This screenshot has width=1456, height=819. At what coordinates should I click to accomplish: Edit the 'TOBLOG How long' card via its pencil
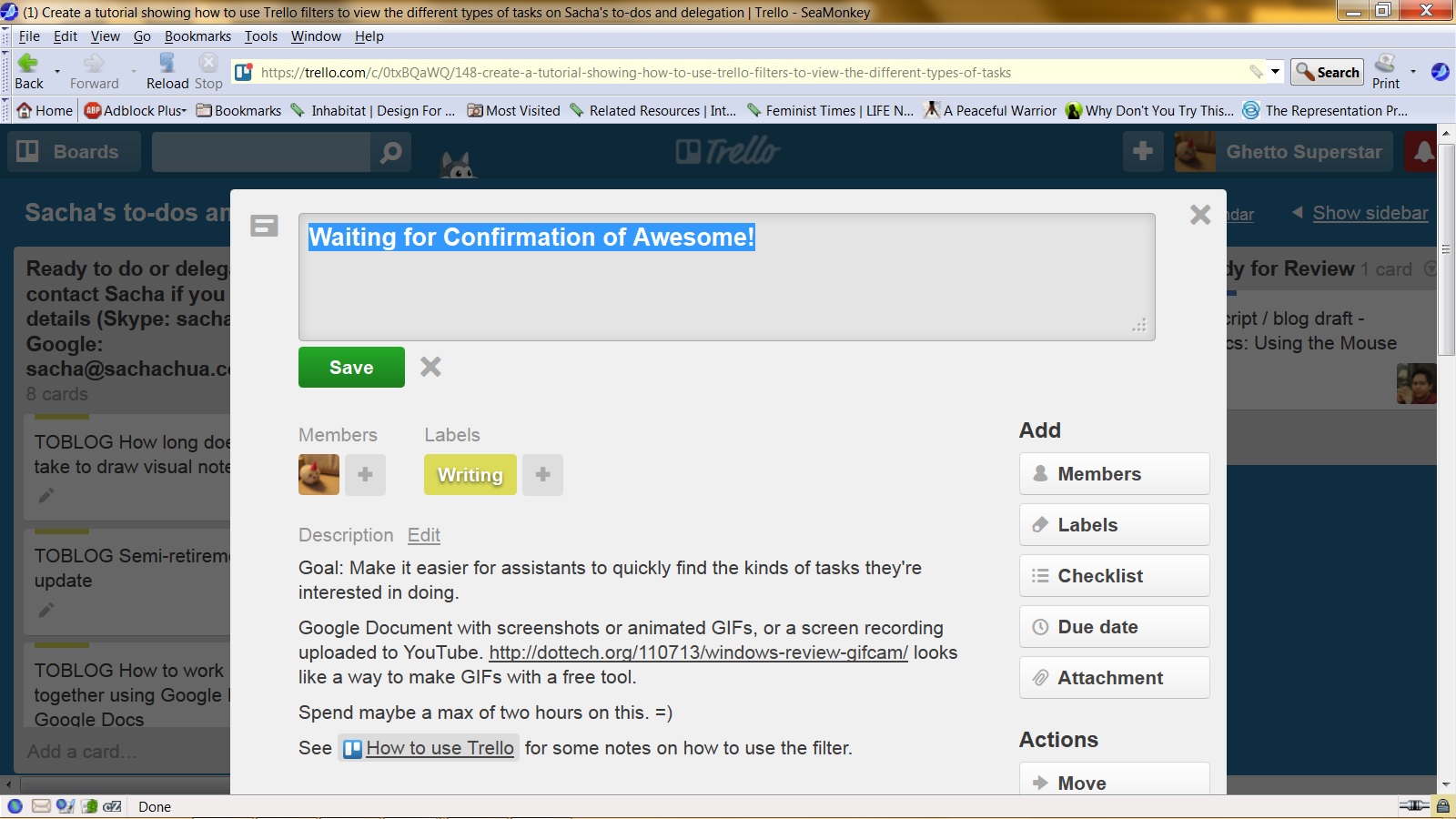[x=46, y=495]
